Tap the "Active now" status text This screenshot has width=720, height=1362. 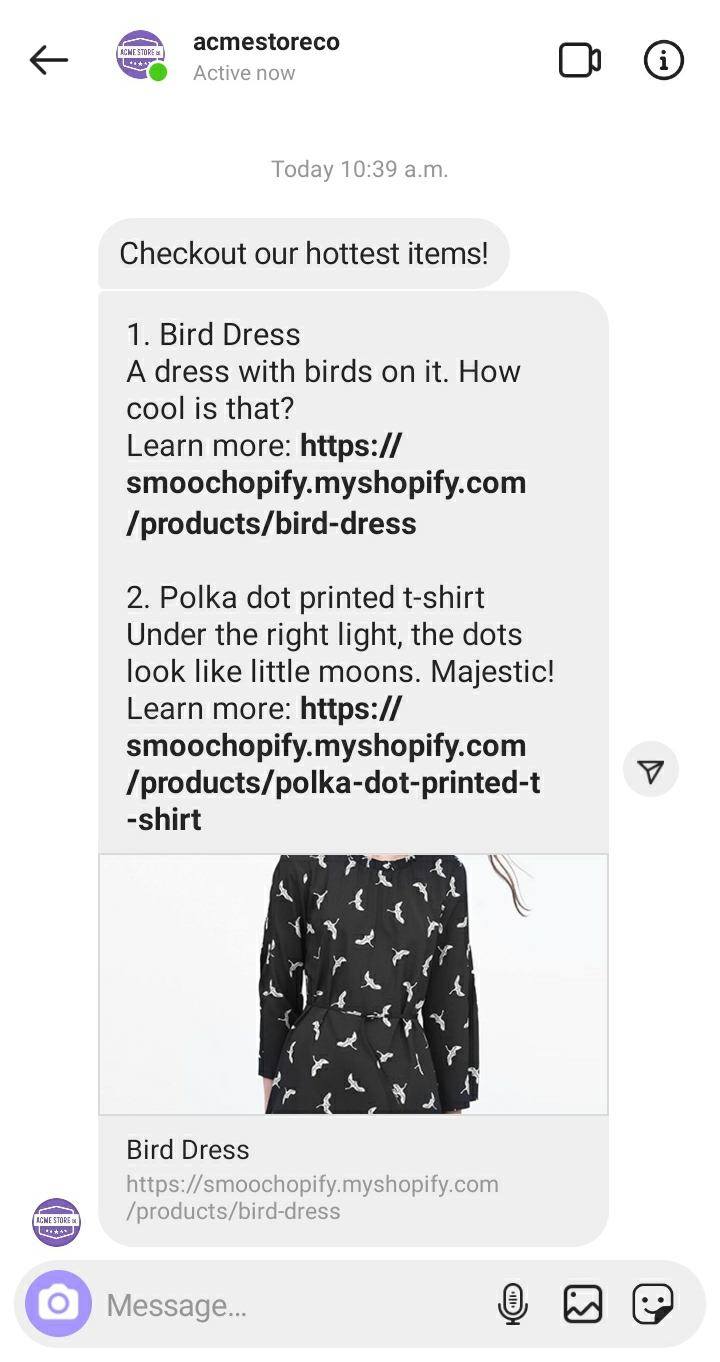(244, 73)
